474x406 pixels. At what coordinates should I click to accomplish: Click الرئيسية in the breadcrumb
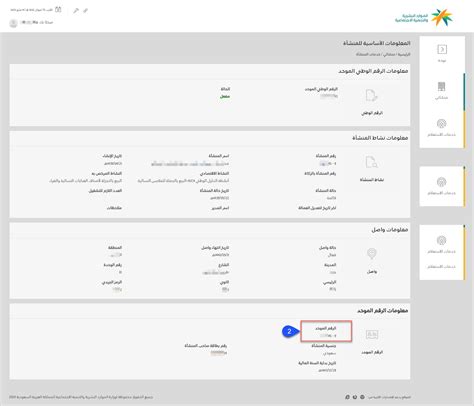tap(404, 54)
